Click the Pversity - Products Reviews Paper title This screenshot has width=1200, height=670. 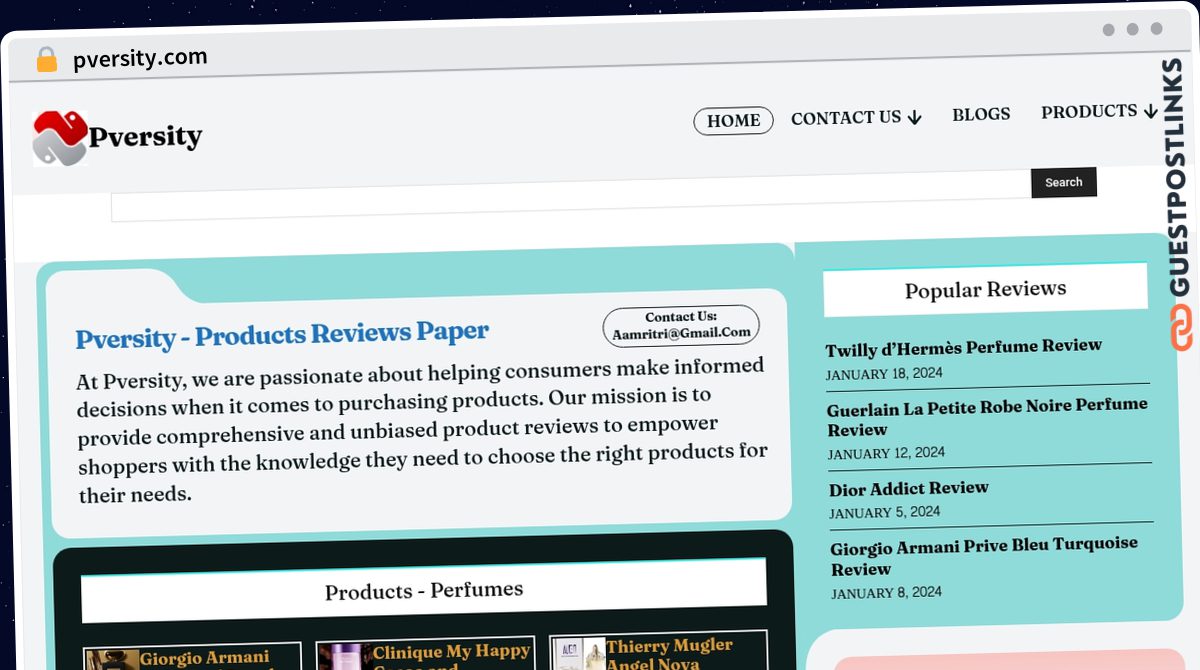tap(282, 335)
